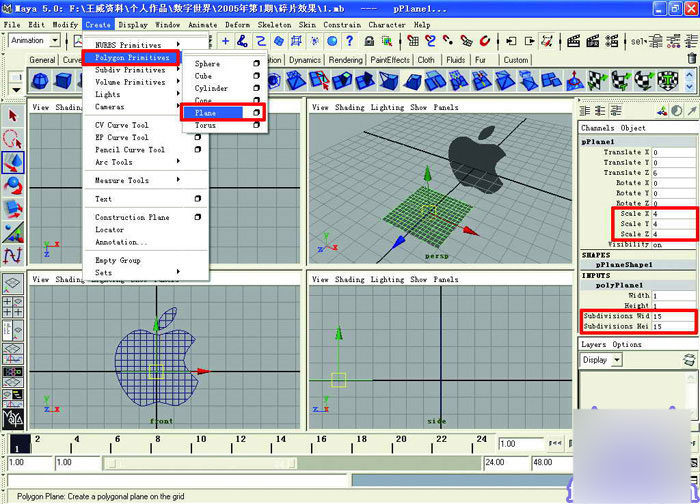The image size is (700, 504).
Task: Open Torus options box
Action: tap(256, 125)
